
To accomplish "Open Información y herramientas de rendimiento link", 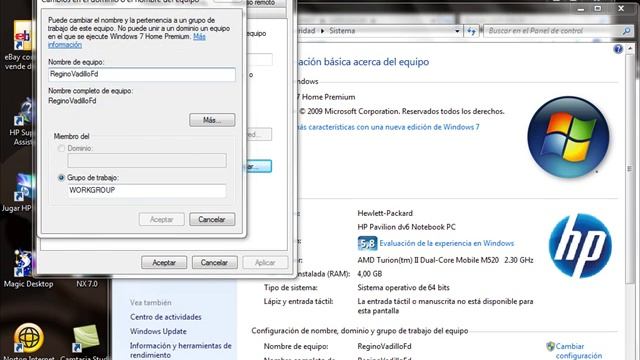I will pos(181,350).
